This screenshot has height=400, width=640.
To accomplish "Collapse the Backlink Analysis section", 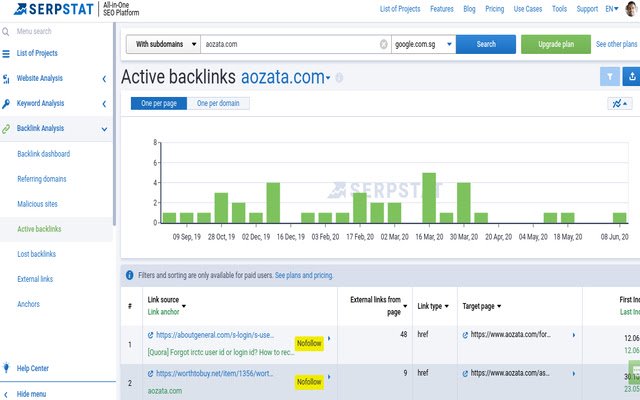I will pos(104,129).
